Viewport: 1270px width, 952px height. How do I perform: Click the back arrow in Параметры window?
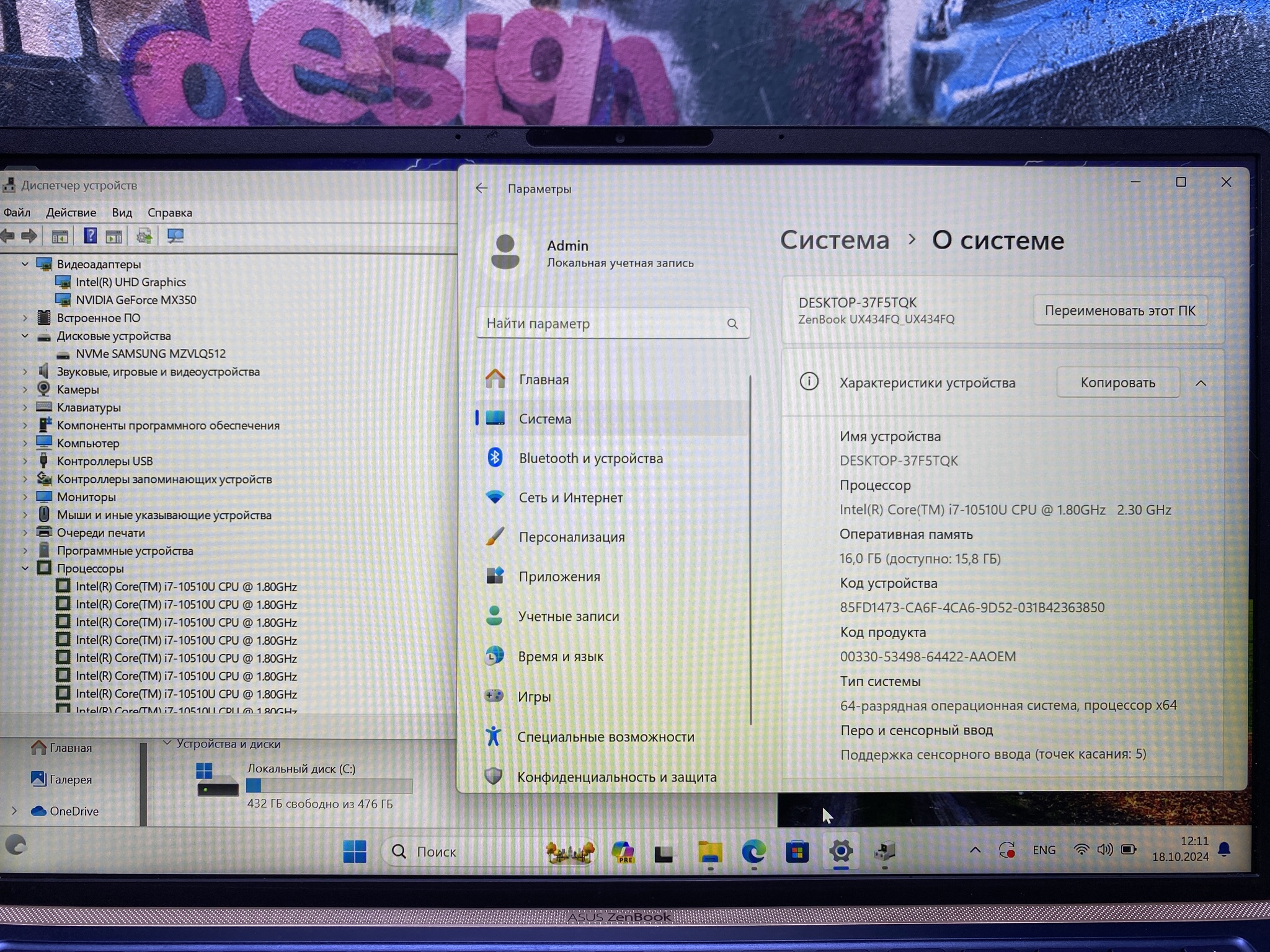pyautogui.click(x=482, y=188)
